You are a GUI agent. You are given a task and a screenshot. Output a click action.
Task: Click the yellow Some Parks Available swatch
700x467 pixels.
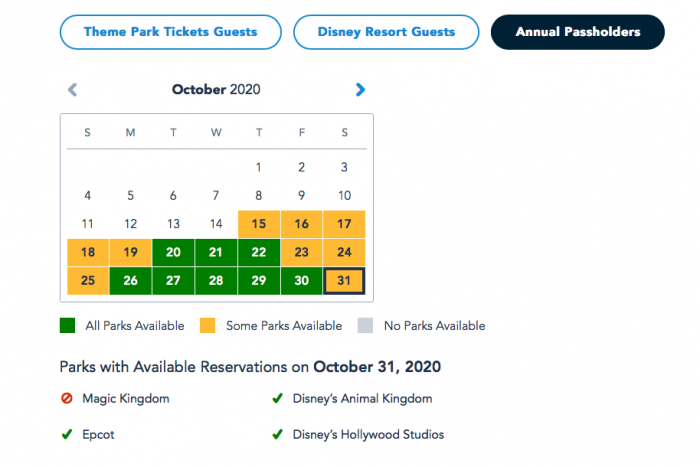click(208, 325)
